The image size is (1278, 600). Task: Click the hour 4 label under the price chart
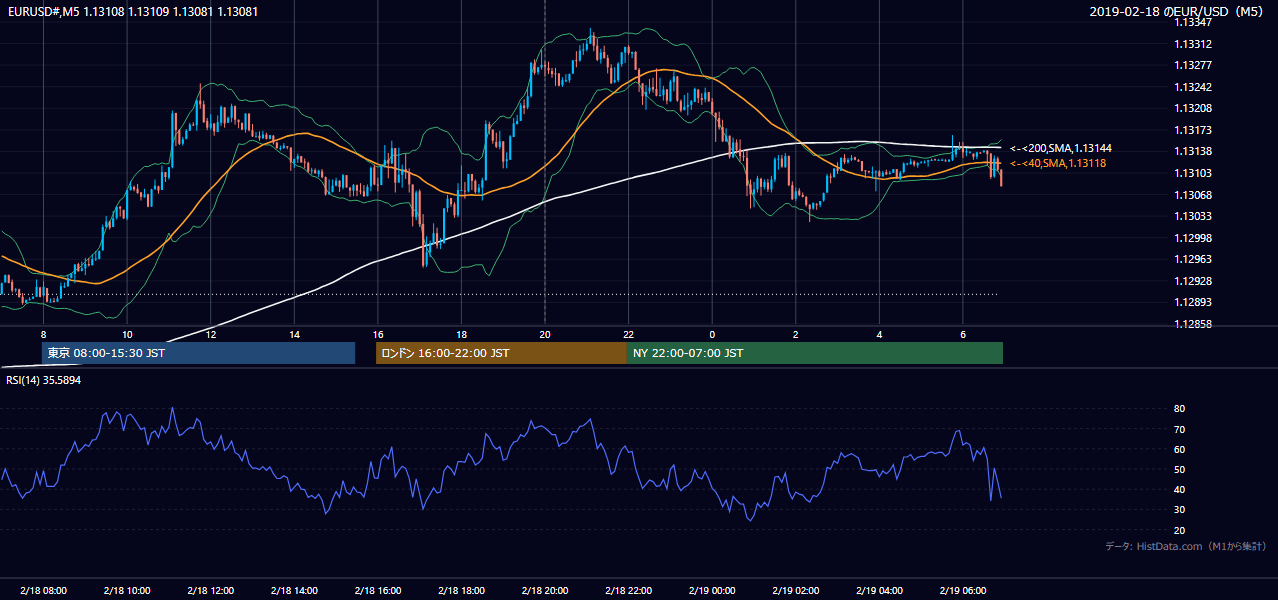coord(879,334)
